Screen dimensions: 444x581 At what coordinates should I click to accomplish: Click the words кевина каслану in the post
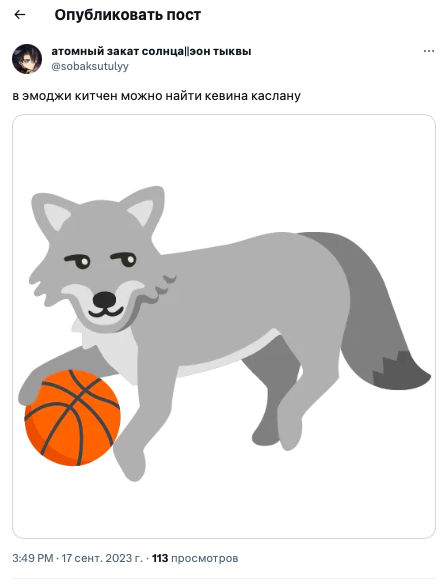tap(253, 96)
